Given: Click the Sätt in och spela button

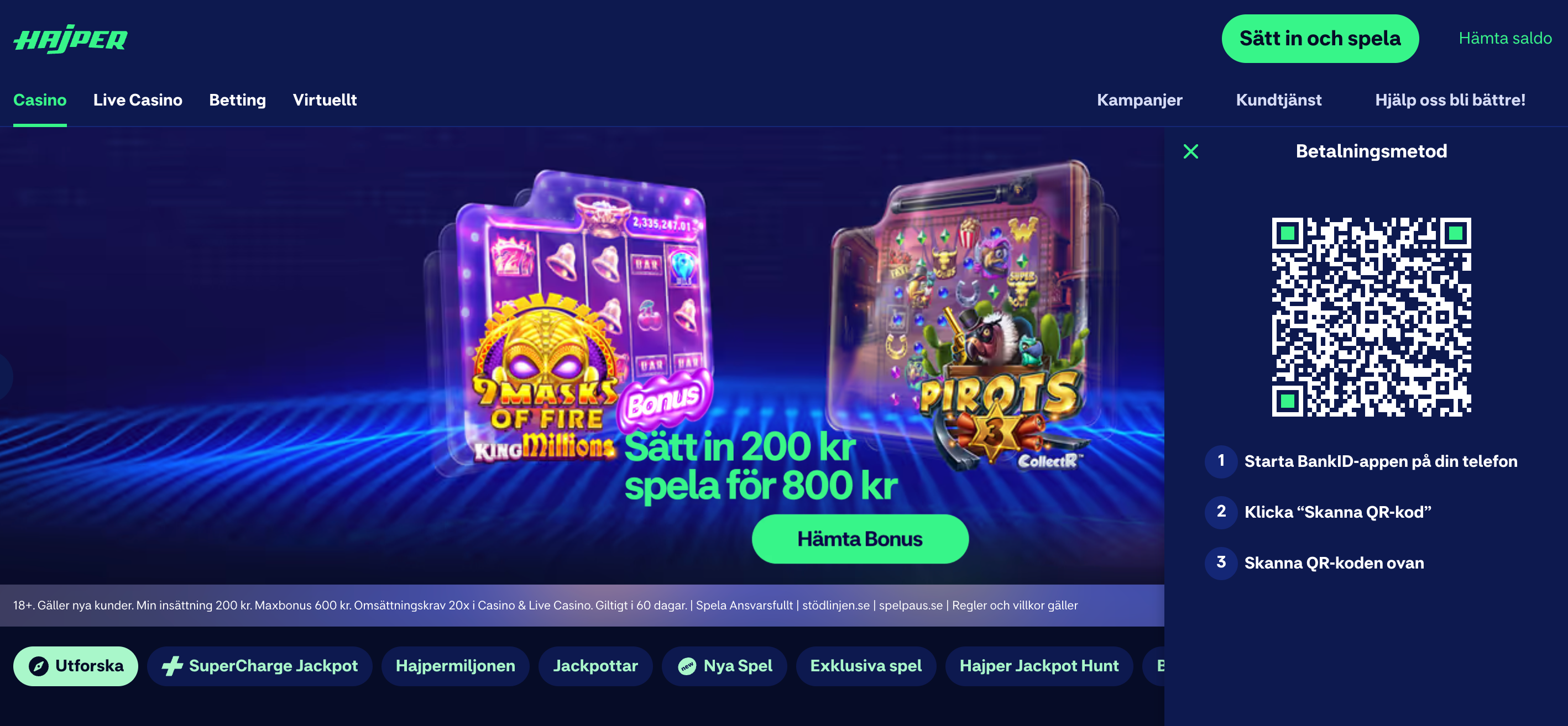Looking at the screenshot, I should coord(1320,38).
